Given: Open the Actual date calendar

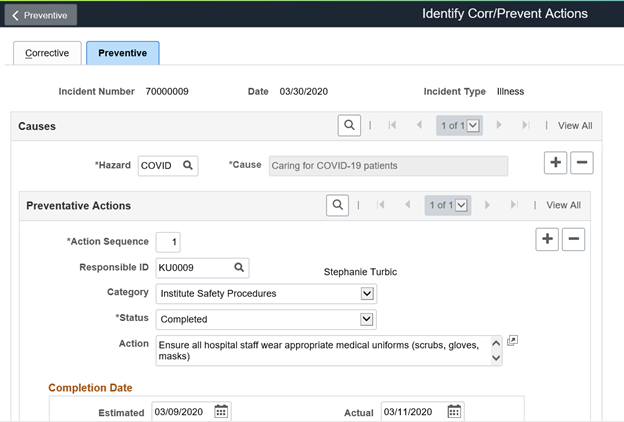Looking at the screenshot, I should pos(454,412).
